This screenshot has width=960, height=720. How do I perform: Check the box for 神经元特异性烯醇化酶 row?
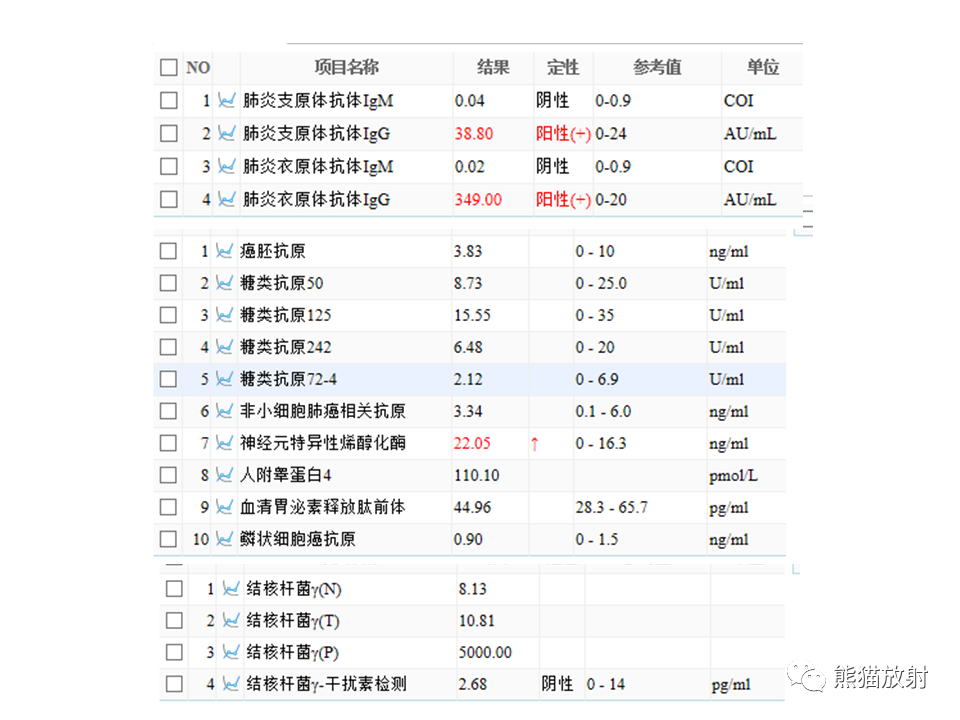[x=168, y=443]
